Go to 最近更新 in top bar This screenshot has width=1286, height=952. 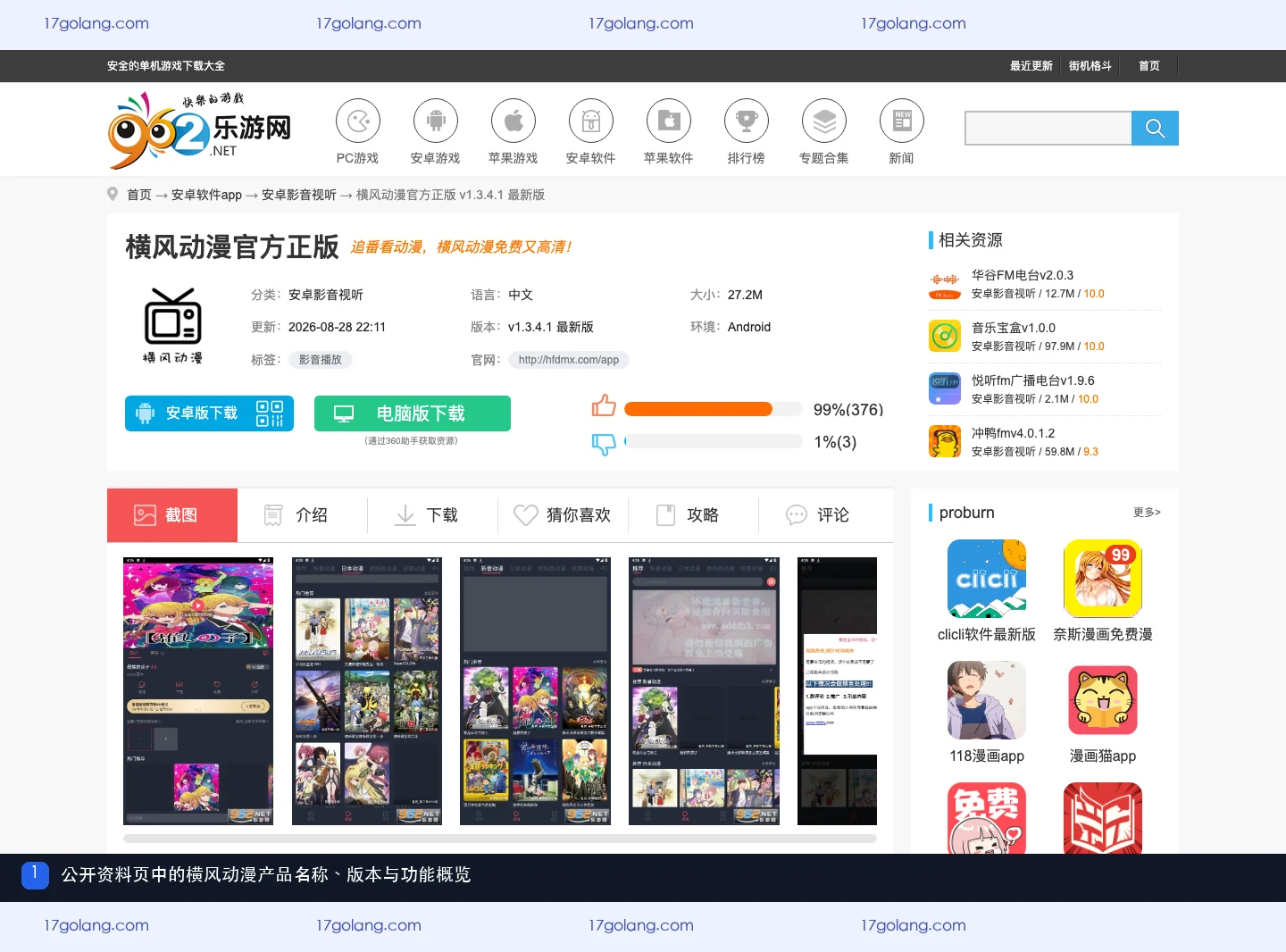point(1031,66)
